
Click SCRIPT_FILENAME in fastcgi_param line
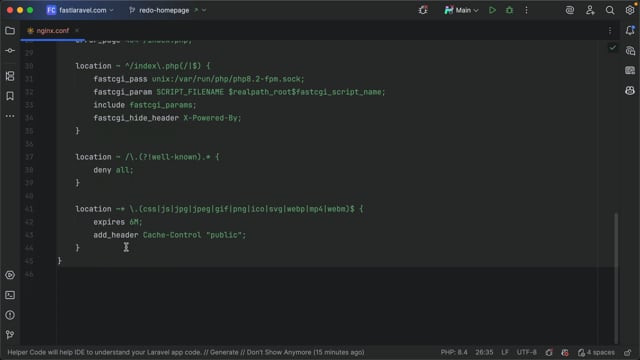190,92
